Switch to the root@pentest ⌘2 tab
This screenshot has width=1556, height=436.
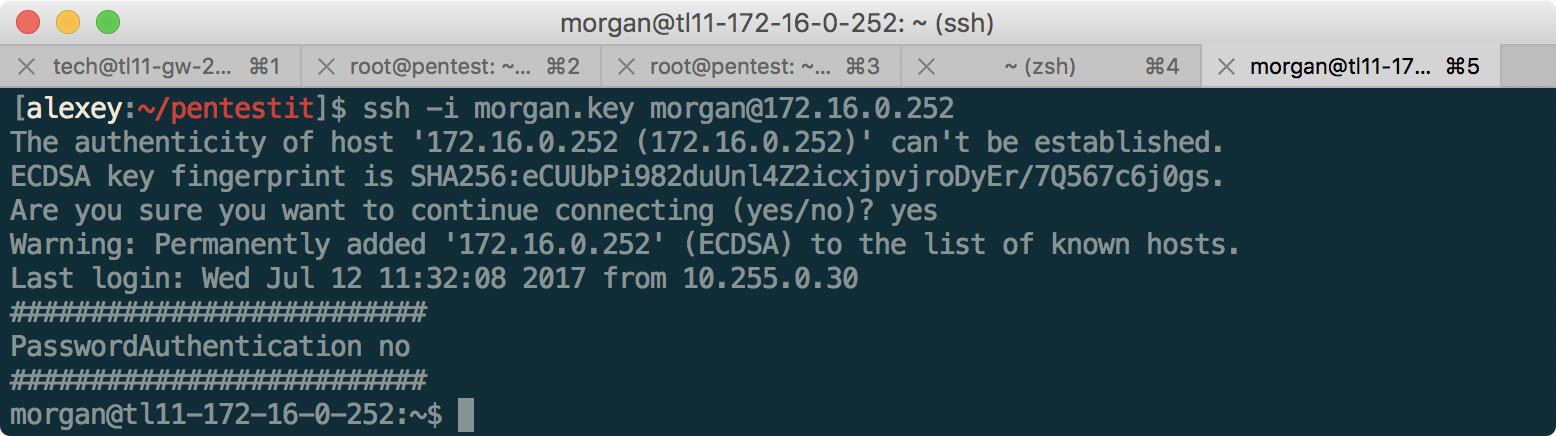(x=440, y=67)
